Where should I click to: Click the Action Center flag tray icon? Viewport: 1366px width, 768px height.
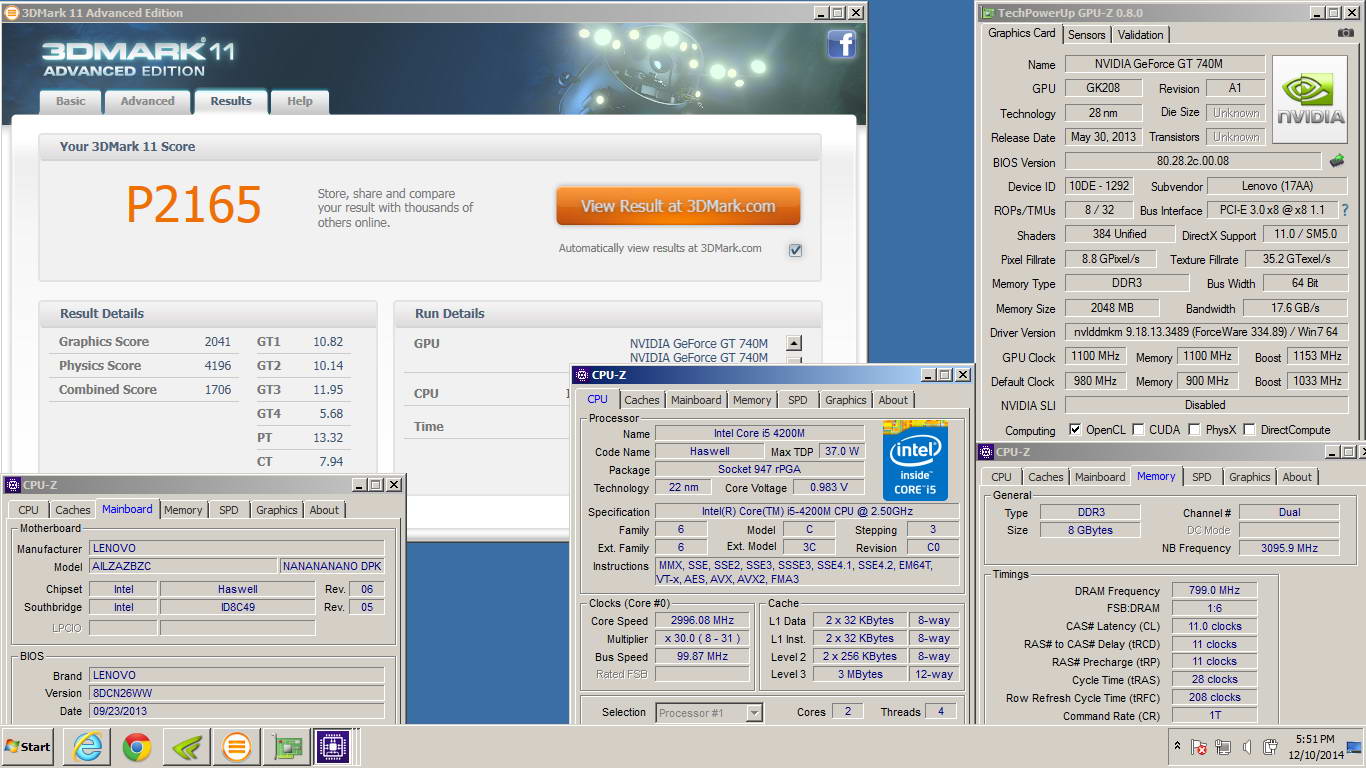click(1198, 747)
